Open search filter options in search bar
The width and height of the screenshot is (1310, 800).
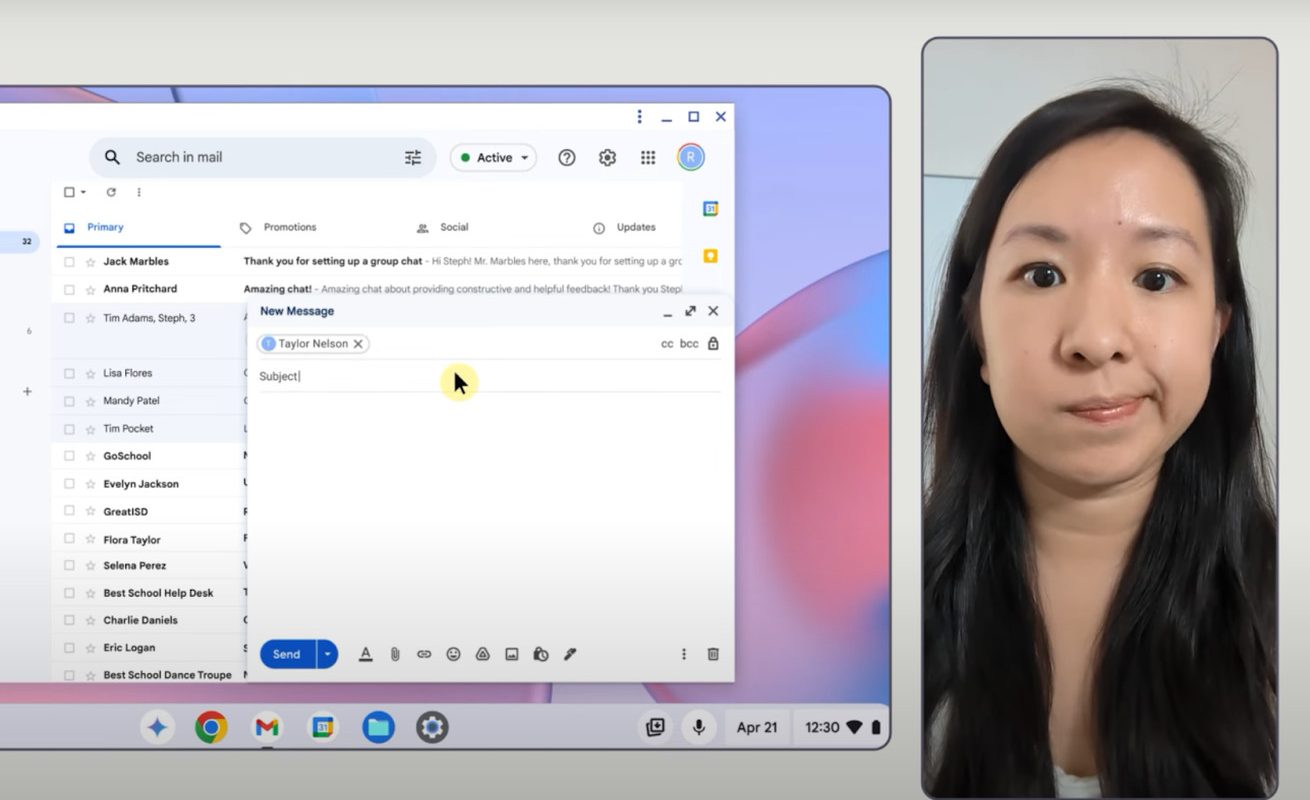click(413, 157)
